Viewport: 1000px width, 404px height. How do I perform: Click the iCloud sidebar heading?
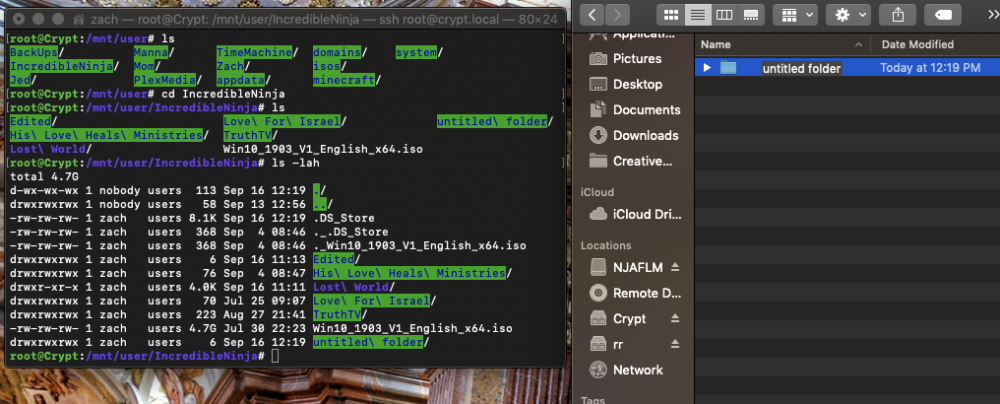[597, 192]
